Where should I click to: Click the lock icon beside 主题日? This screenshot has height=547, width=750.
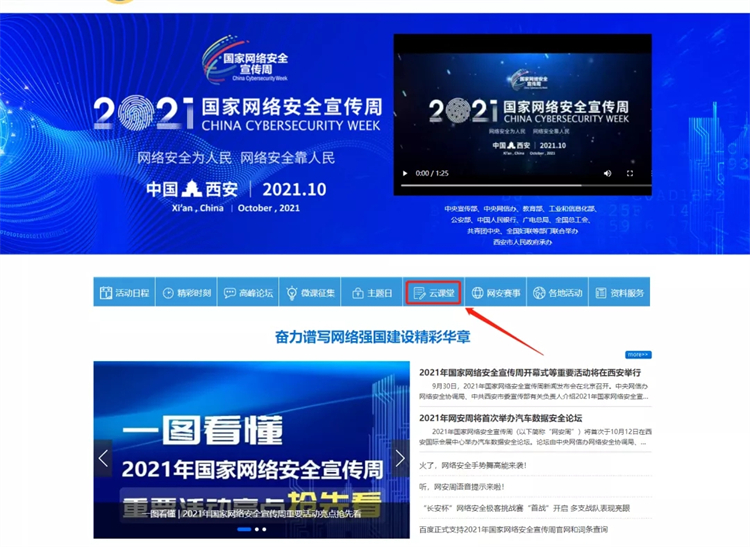[x=358, y=293]
